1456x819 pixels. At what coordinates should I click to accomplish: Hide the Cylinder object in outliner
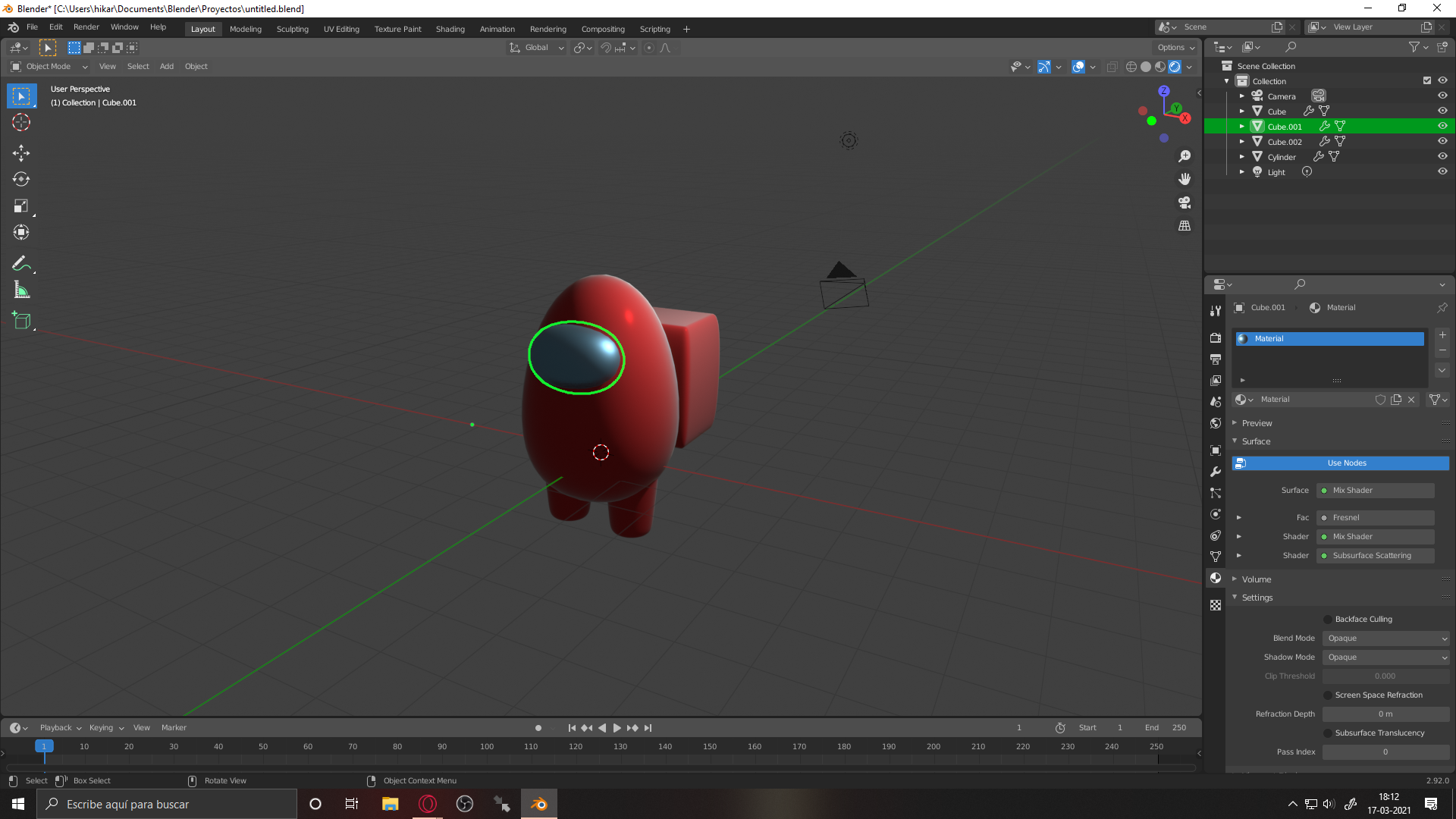point(1442,156)
